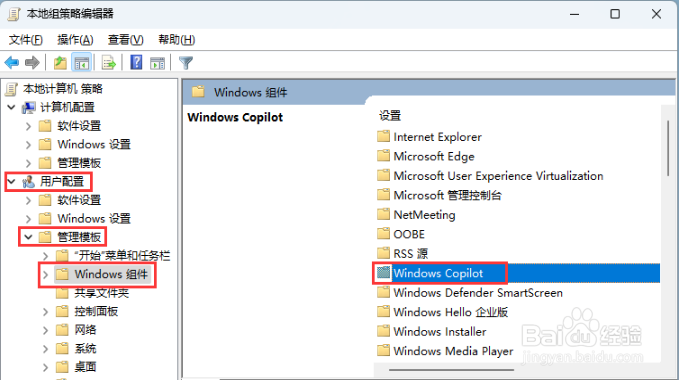Expand the Windows 组件 tree node
680x380 pixels.
(x=46, y=274)
